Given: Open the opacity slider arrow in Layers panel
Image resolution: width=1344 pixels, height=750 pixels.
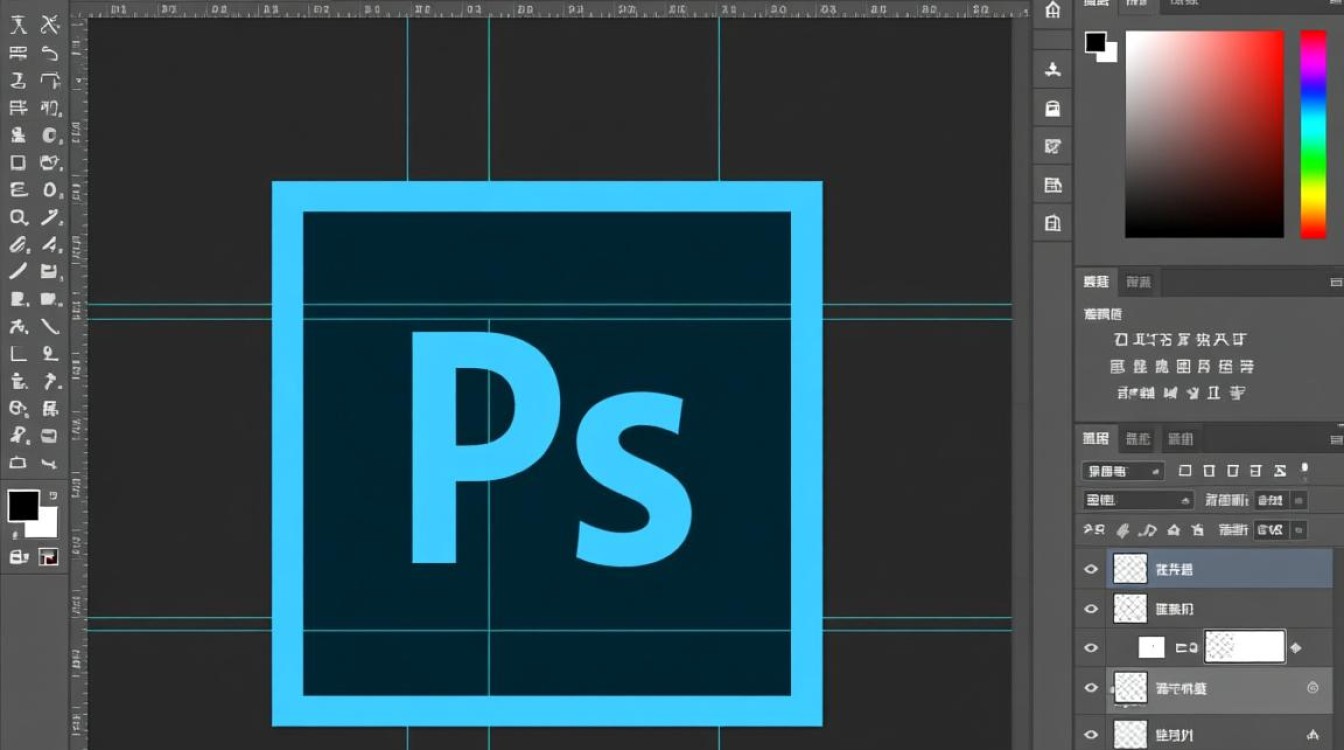Looking at the screenshot, I should (1300, 500).
